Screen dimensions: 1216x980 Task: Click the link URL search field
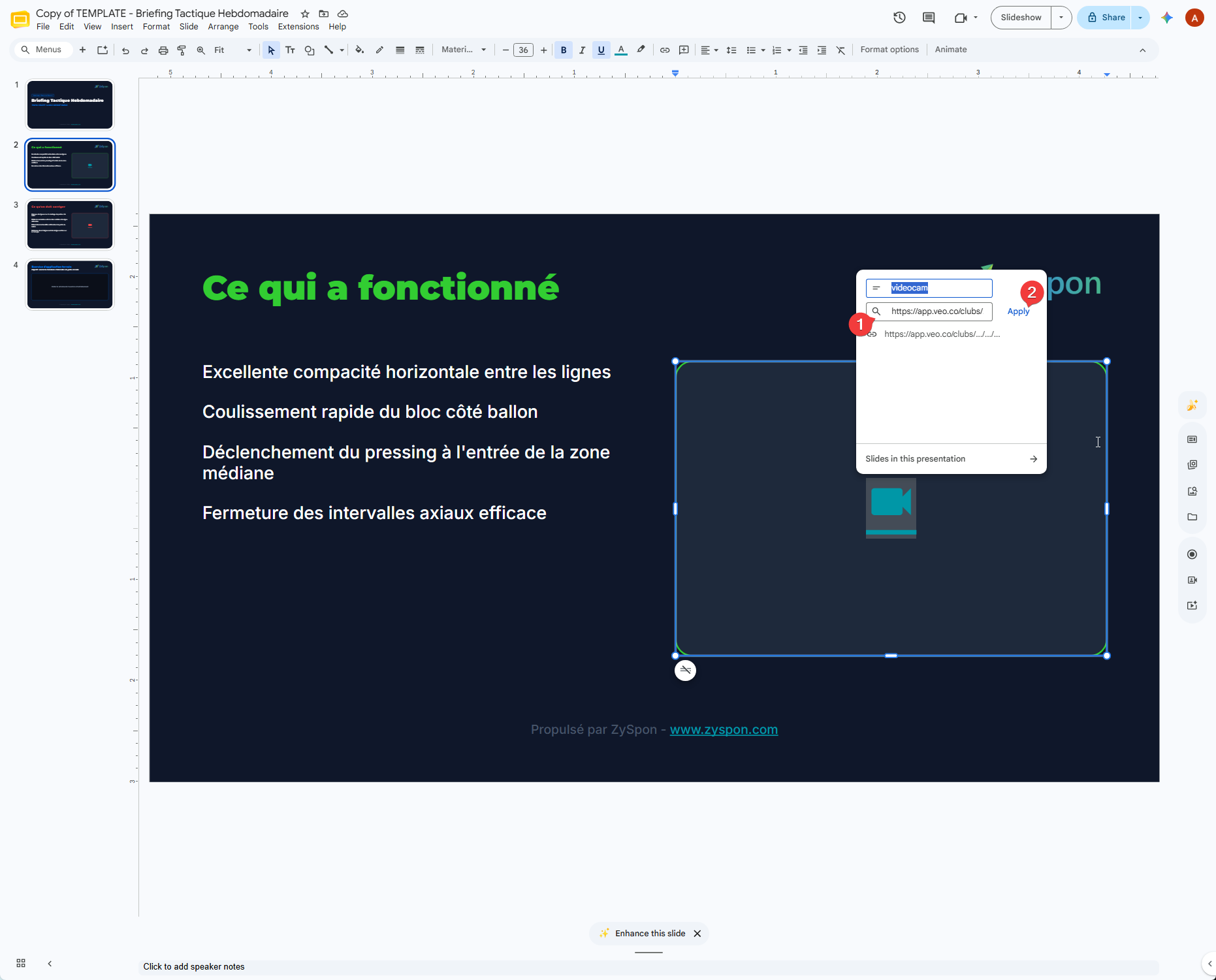929,311
